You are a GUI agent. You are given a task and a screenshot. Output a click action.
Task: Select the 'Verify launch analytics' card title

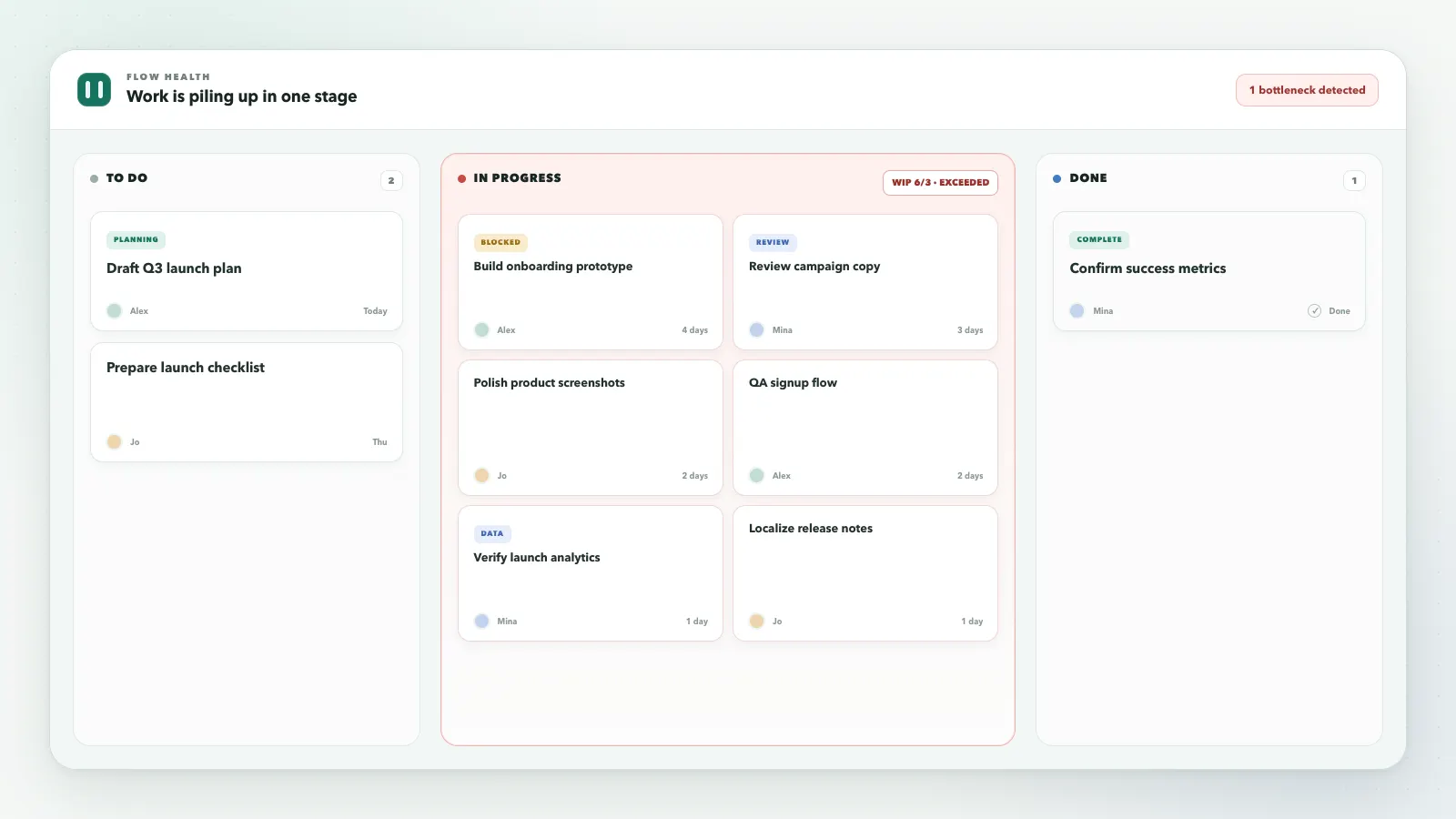point(537,558)
